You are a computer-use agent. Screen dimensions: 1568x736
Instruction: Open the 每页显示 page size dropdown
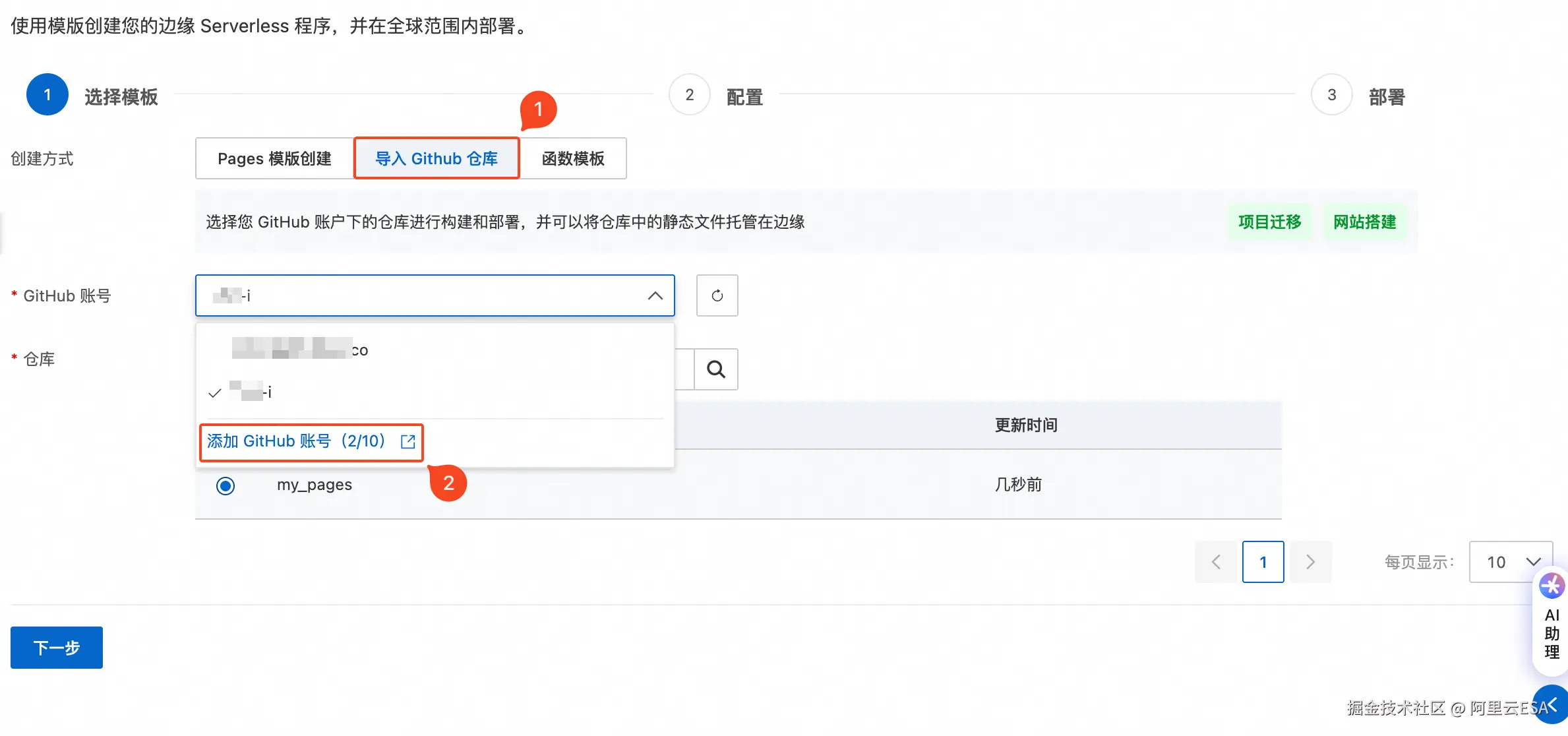click(x=1511, y=562)
